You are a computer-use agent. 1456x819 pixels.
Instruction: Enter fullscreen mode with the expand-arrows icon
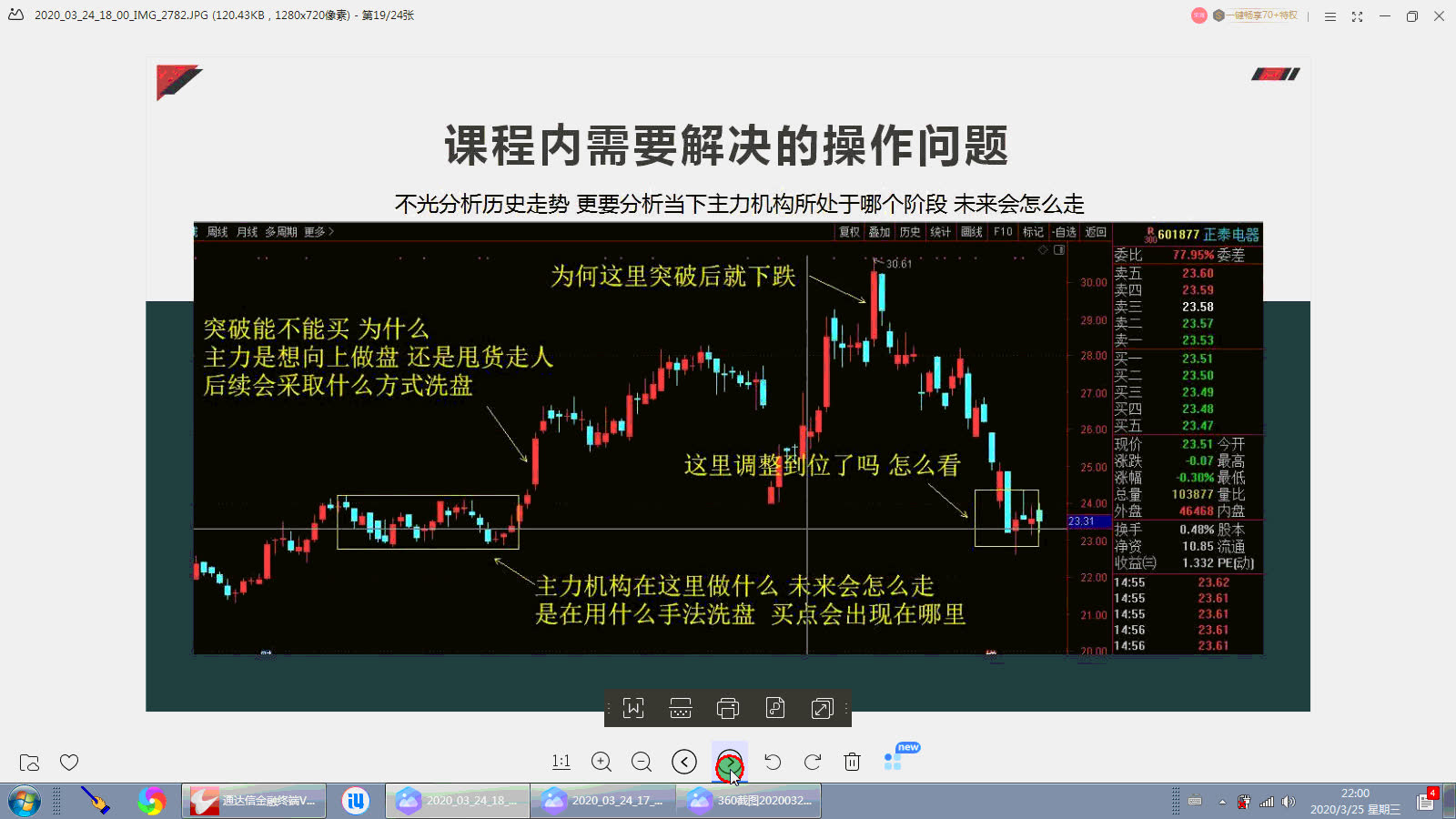click(x=1357, y=16)
